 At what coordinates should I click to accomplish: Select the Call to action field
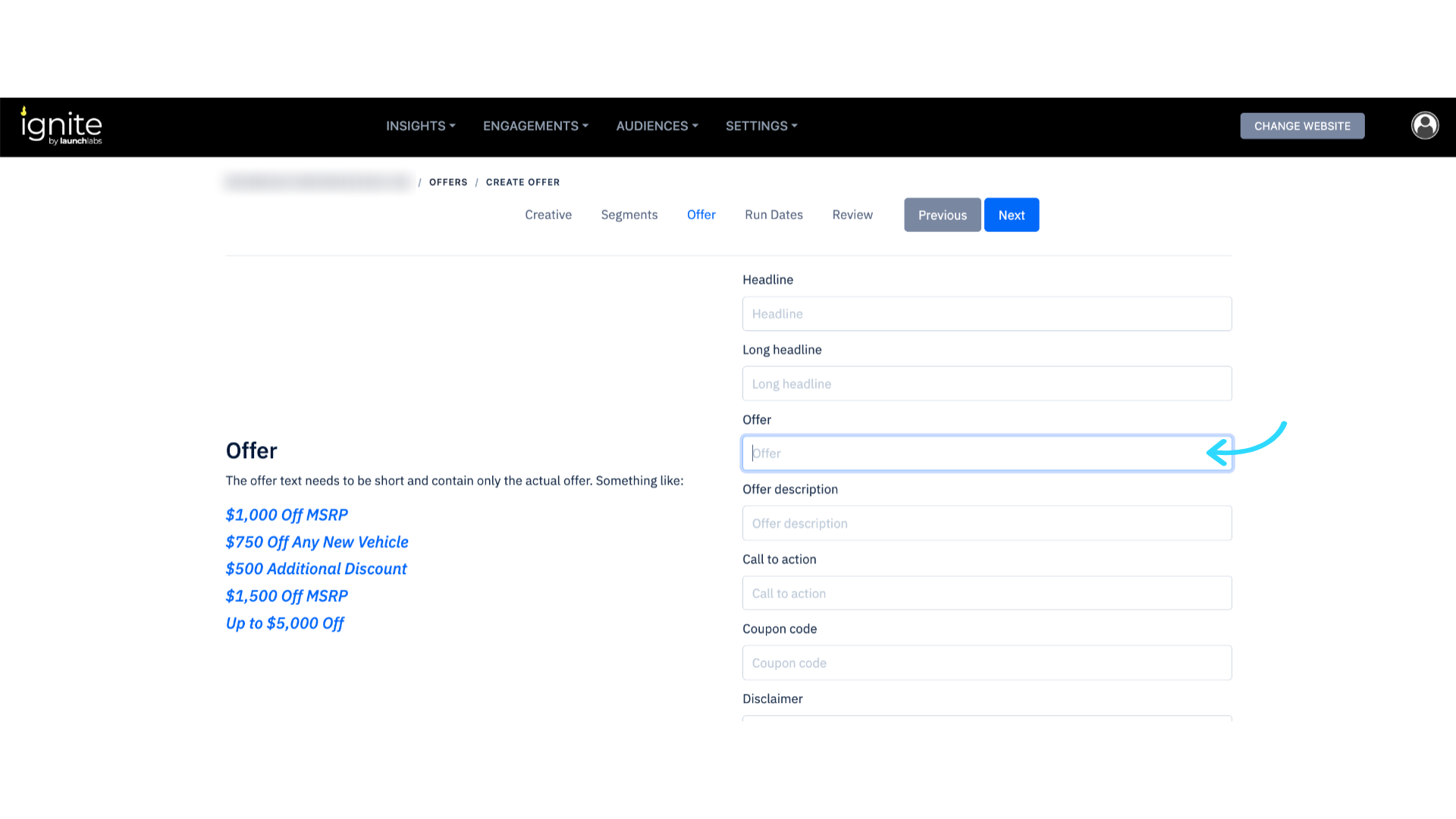tap(987, 593)
